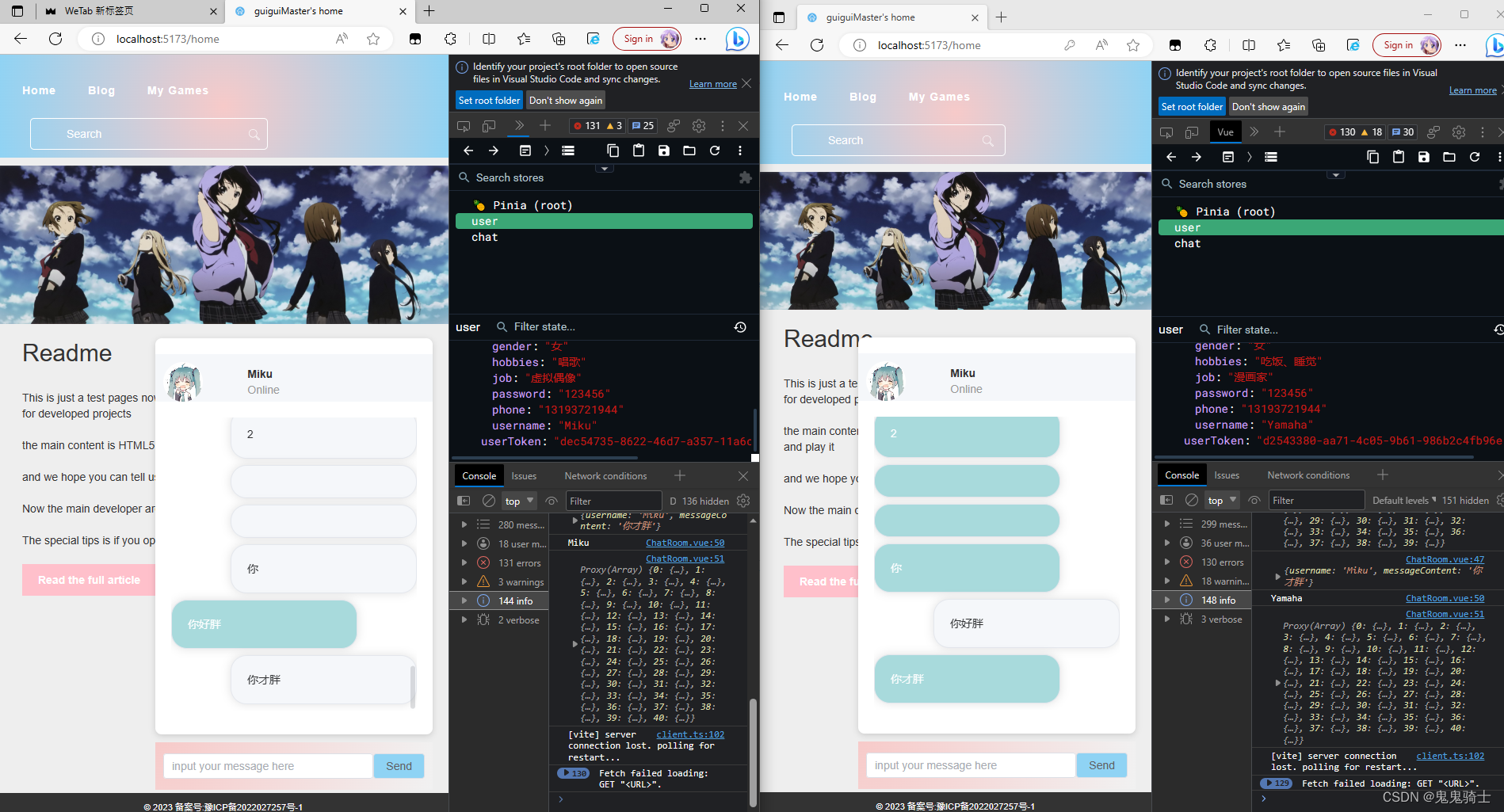Open the top context dropdown in left console
The image size is (1504, 812).
[x=519, y=501]
